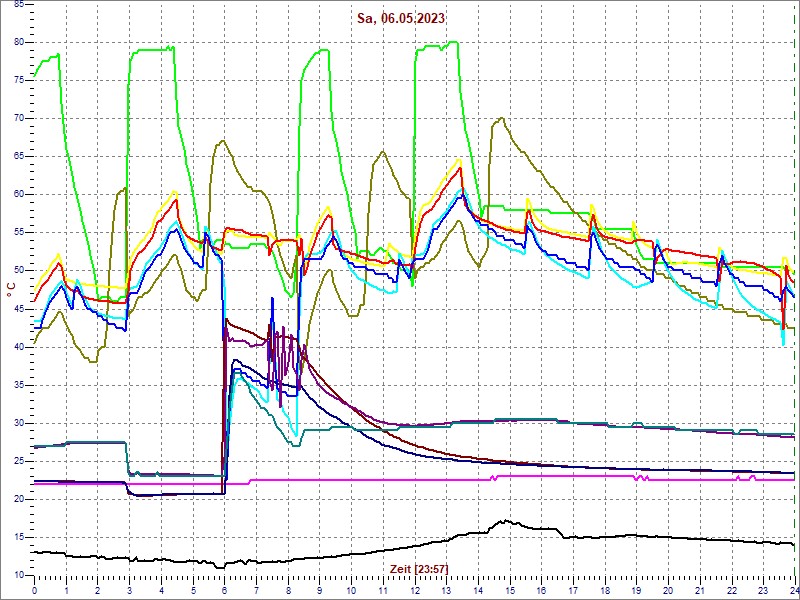
Task: Click hour 11 on the time axis
Action: point(383,590)
